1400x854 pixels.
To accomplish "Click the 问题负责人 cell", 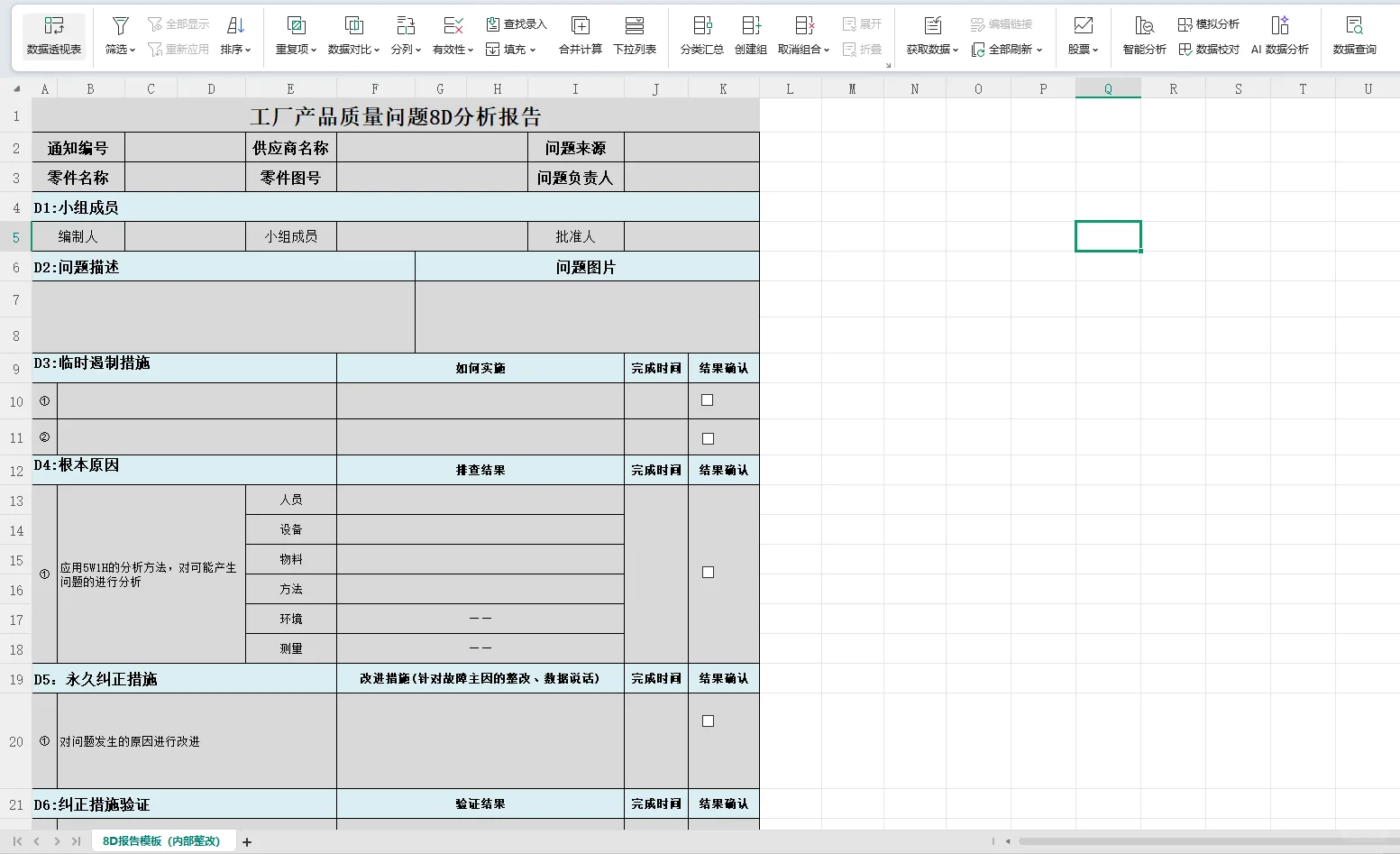I will pyautogui.click(x=575, y=178).
